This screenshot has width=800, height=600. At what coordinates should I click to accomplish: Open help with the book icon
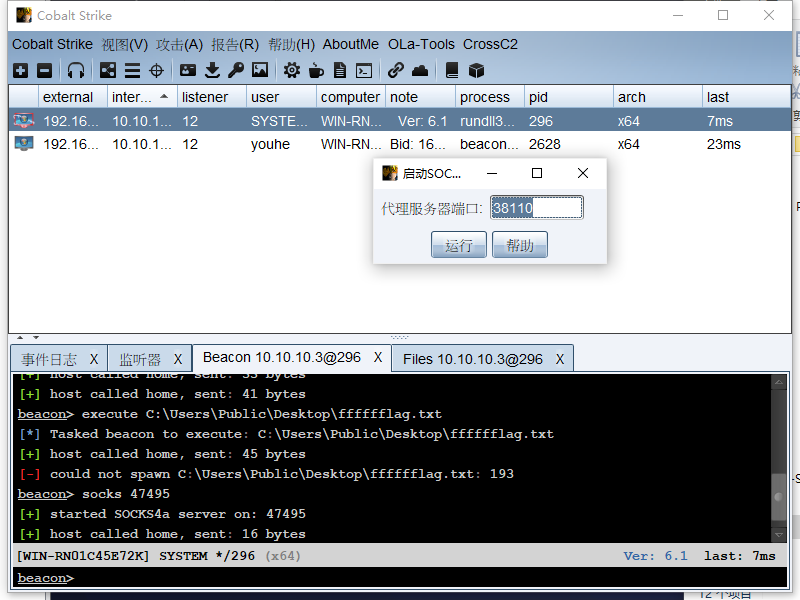tap(452, 70)
